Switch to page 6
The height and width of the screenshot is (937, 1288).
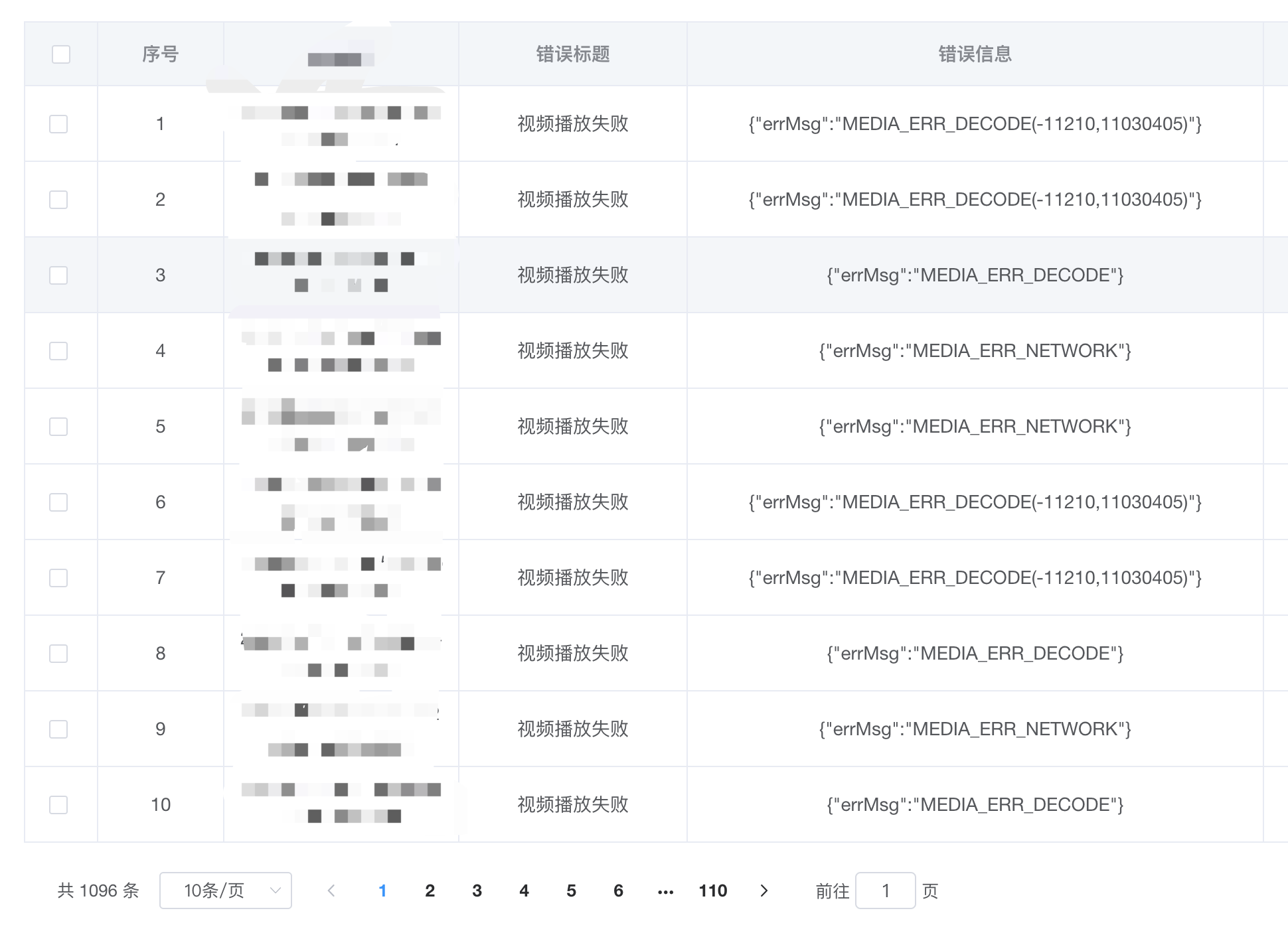pyautogui.click(x=618, y=891)
